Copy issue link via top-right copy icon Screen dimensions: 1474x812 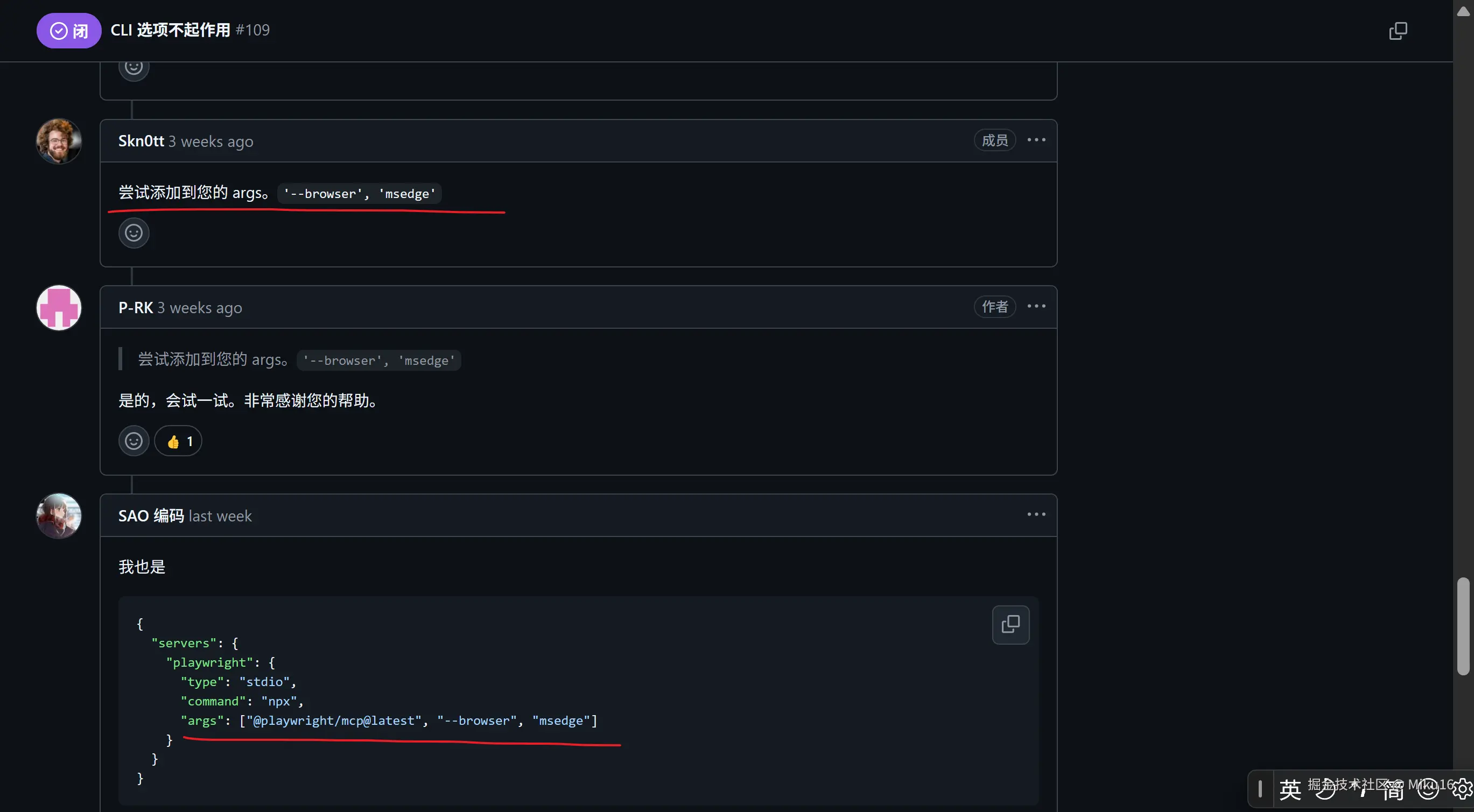pyautogui.click(x=1398, y=31)
